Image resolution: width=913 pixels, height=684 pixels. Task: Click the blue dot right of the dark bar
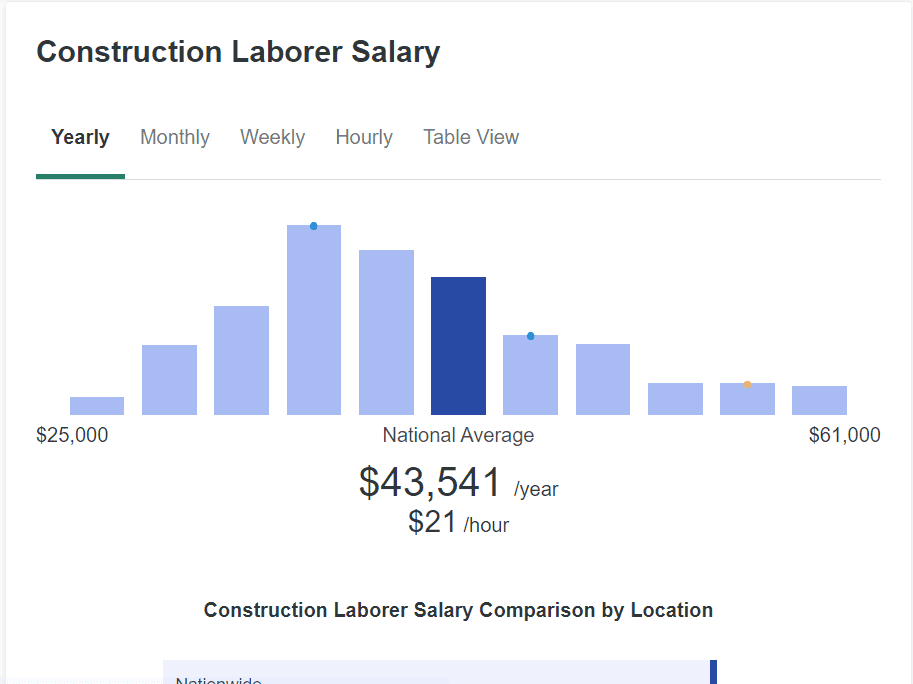click(x=530, y=336)
